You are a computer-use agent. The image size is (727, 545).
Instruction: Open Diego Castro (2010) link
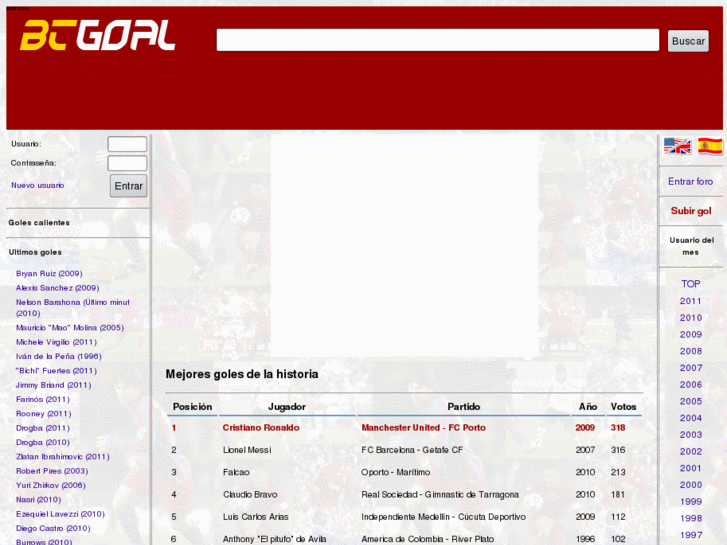coord(53,529)
